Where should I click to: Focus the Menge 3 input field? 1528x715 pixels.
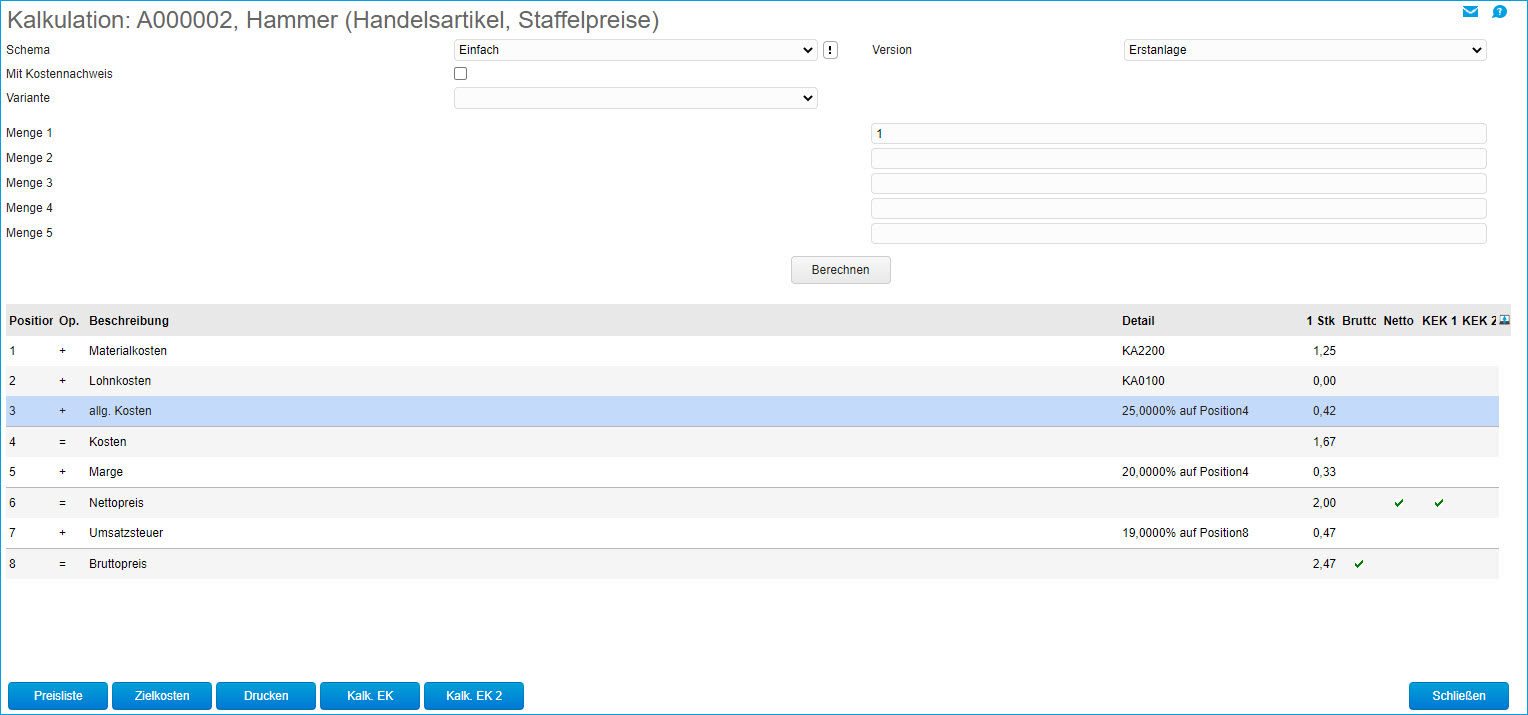coord(1179,184)
